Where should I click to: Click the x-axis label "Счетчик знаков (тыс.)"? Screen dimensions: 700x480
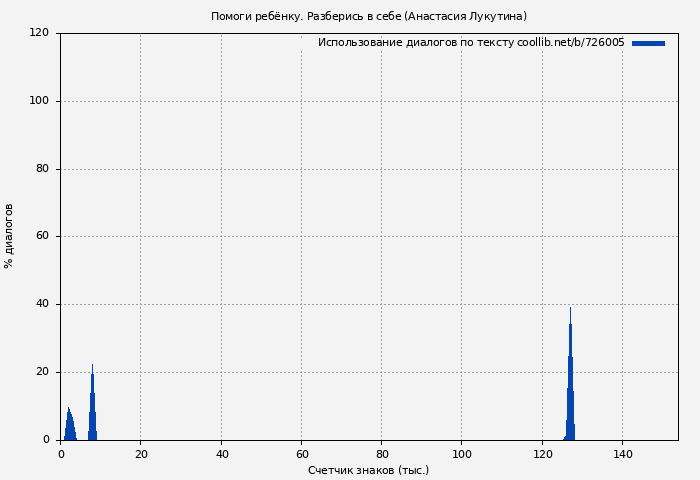tap(368, 470)
